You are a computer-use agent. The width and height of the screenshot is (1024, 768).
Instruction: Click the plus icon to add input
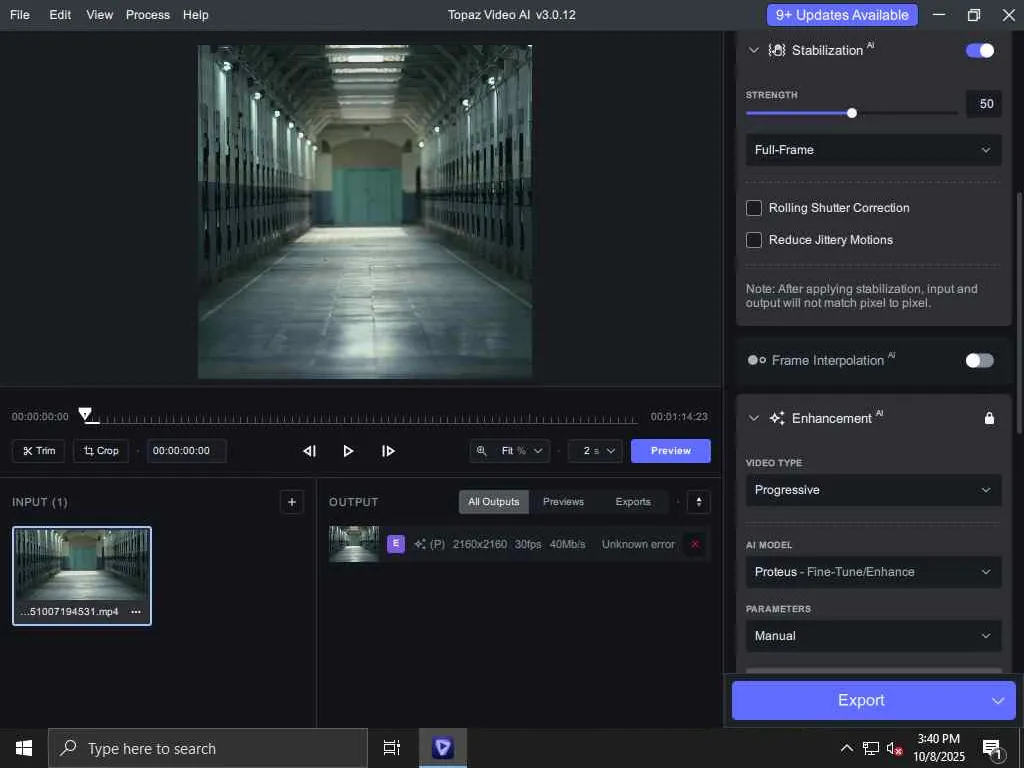click(292, 502)
